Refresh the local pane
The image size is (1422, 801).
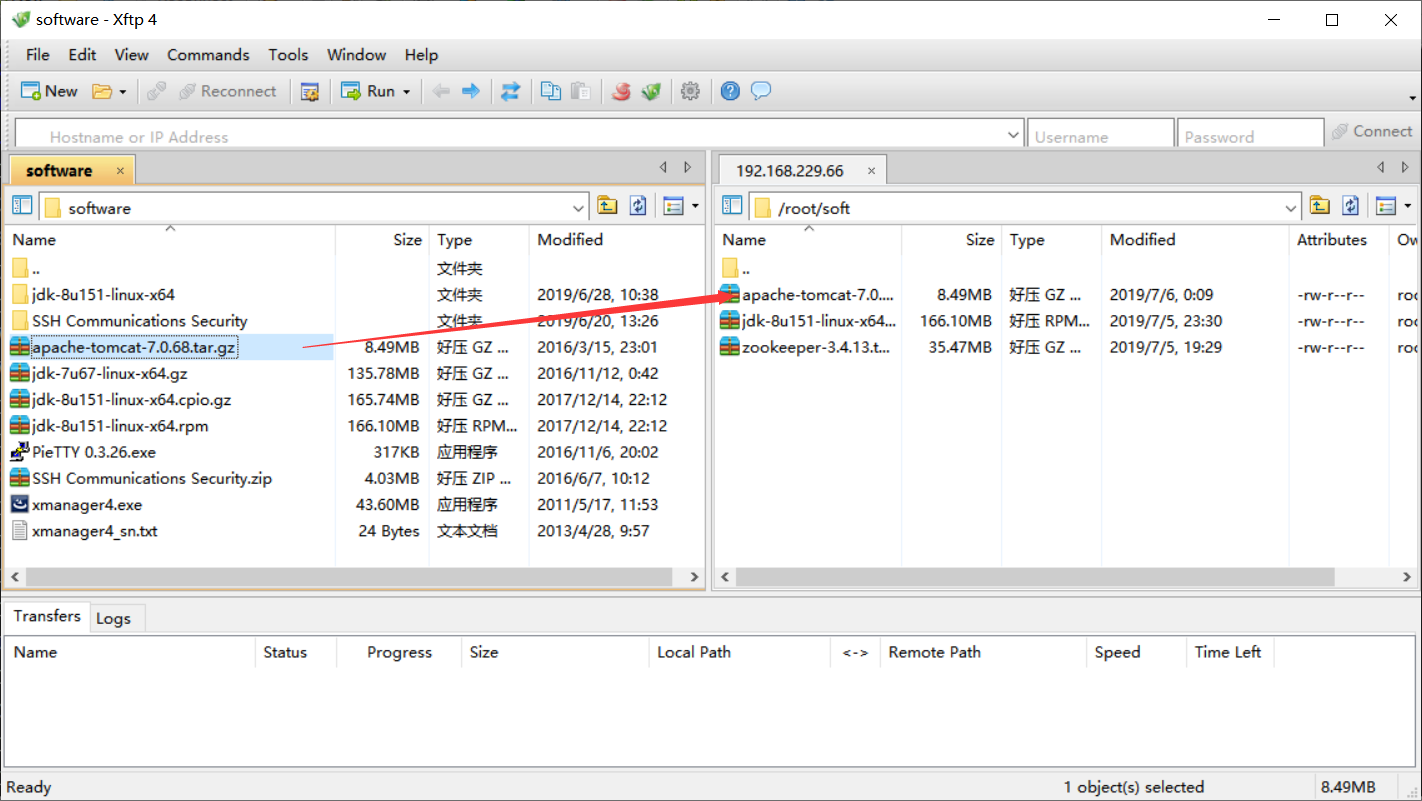point(638,206)
